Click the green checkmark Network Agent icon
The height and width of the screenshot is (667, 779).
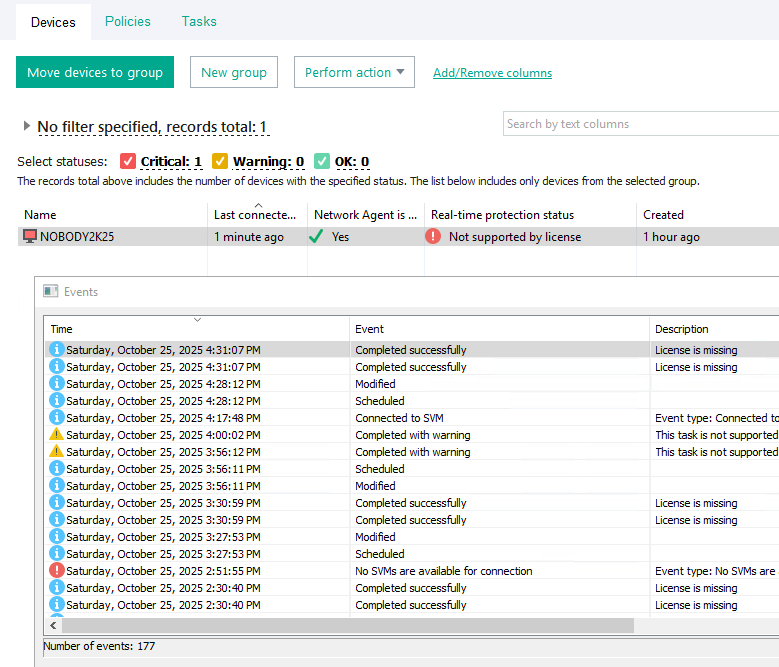point(316,237)
